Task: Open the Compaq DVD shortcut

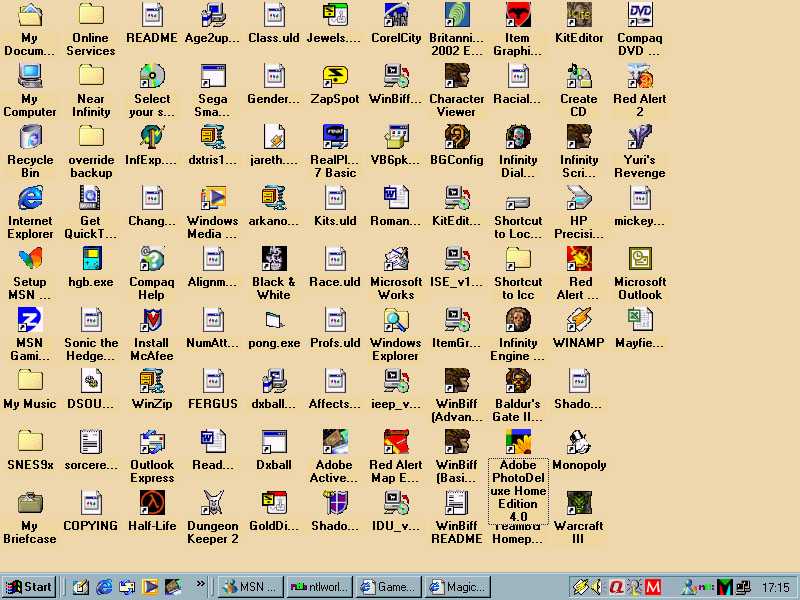Action: tap(640, 15)
